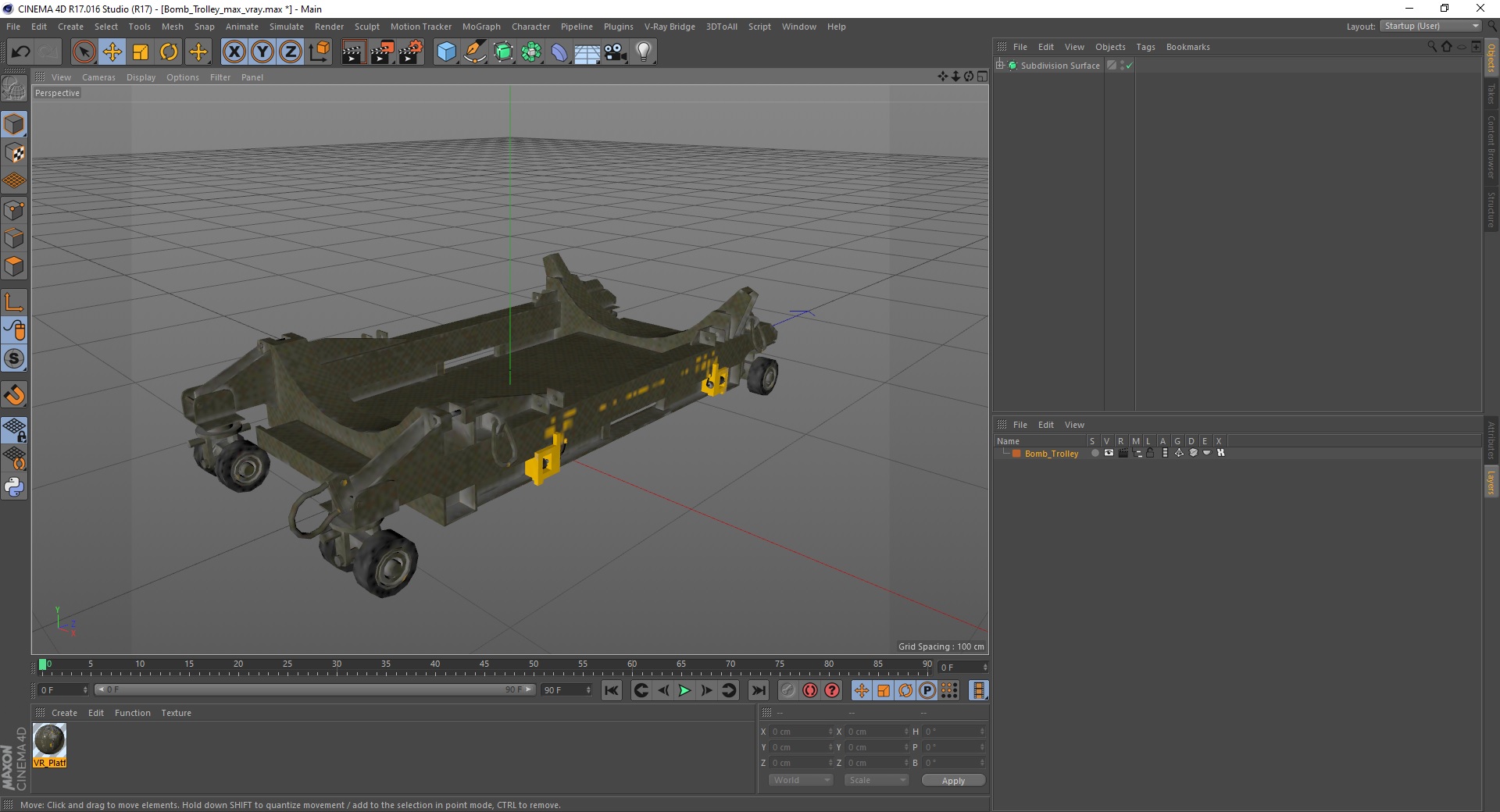
Task: Toggle X axis lock
Action: coord(234,52)
